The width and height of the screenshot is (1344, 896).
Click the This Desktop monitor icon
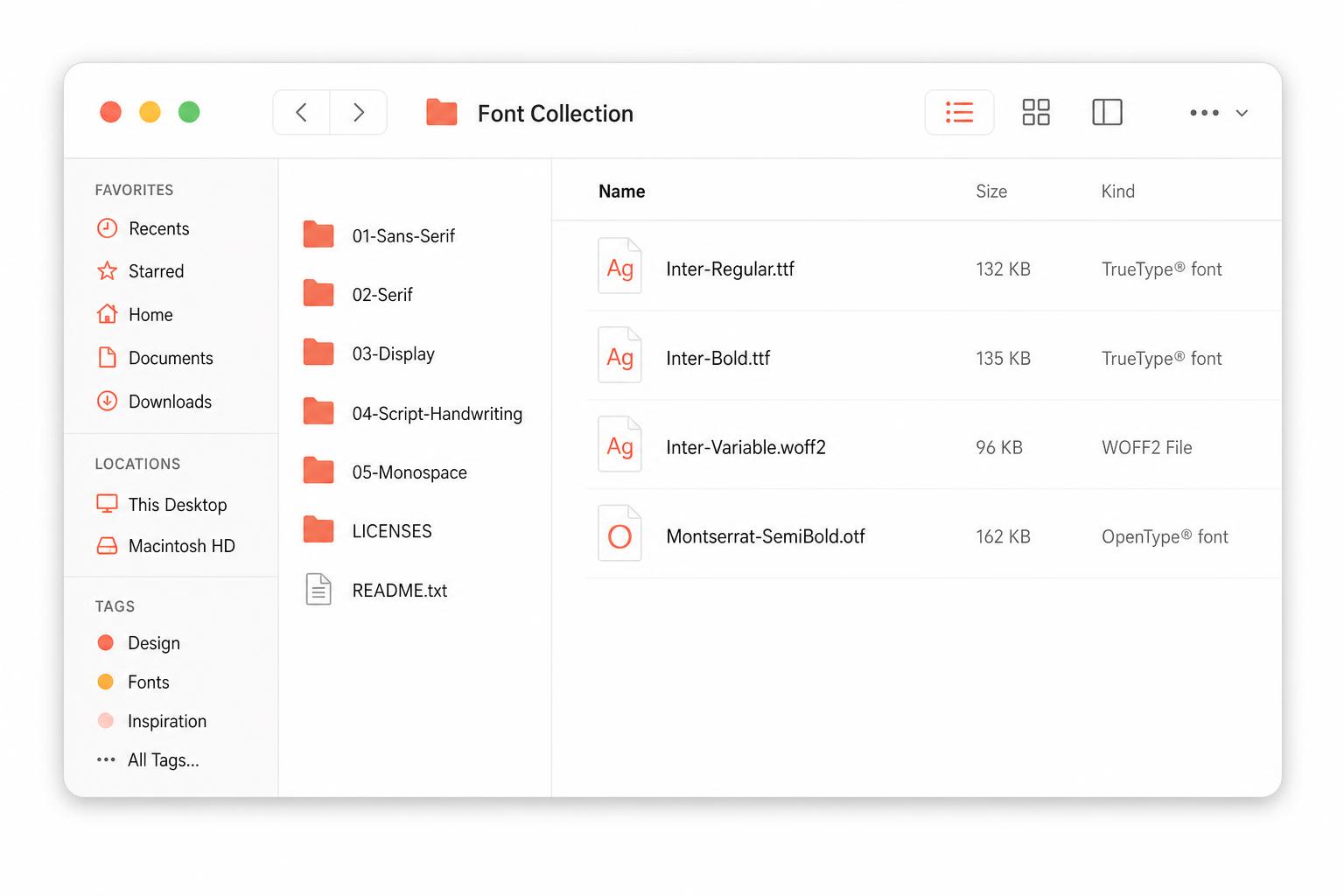pyautogui.click(x=107, y=504)
